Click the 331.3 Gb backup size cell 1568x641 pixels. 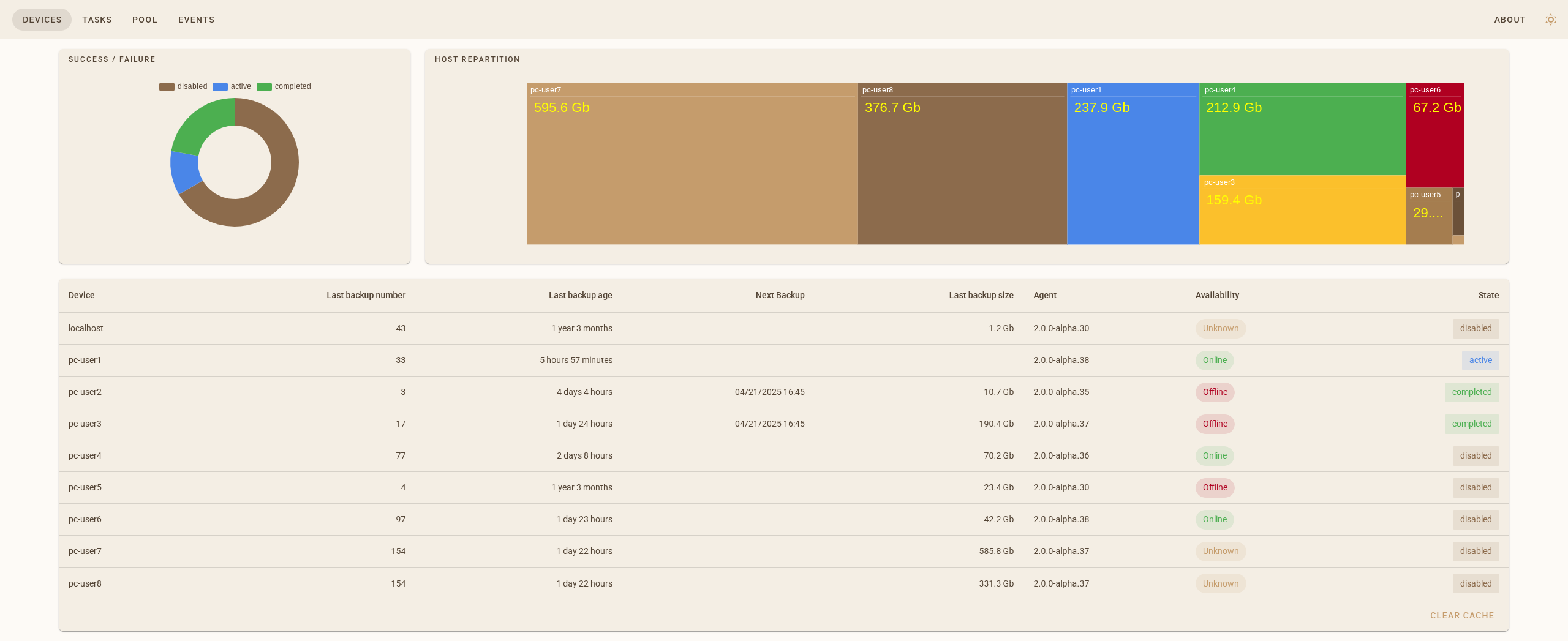pyautogui.click(x=996, y=583)
